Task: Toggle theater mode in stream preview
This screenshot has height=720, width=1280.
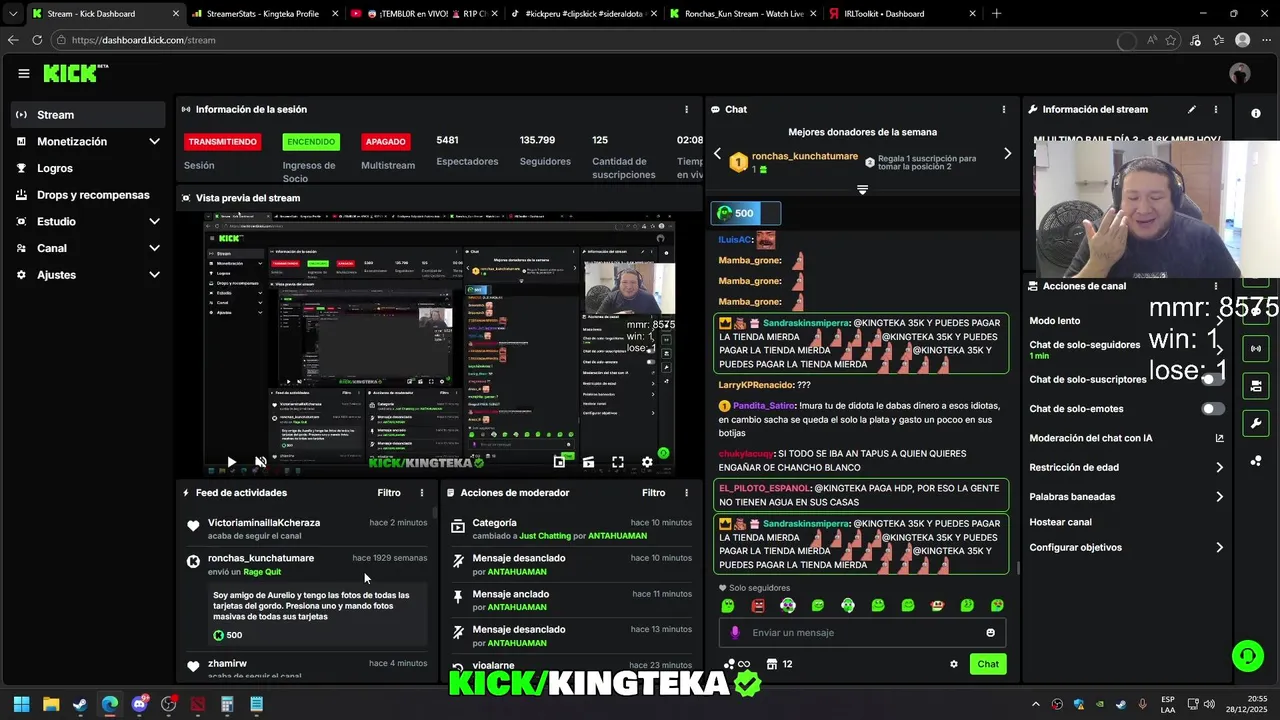Action: coord(588,462)
